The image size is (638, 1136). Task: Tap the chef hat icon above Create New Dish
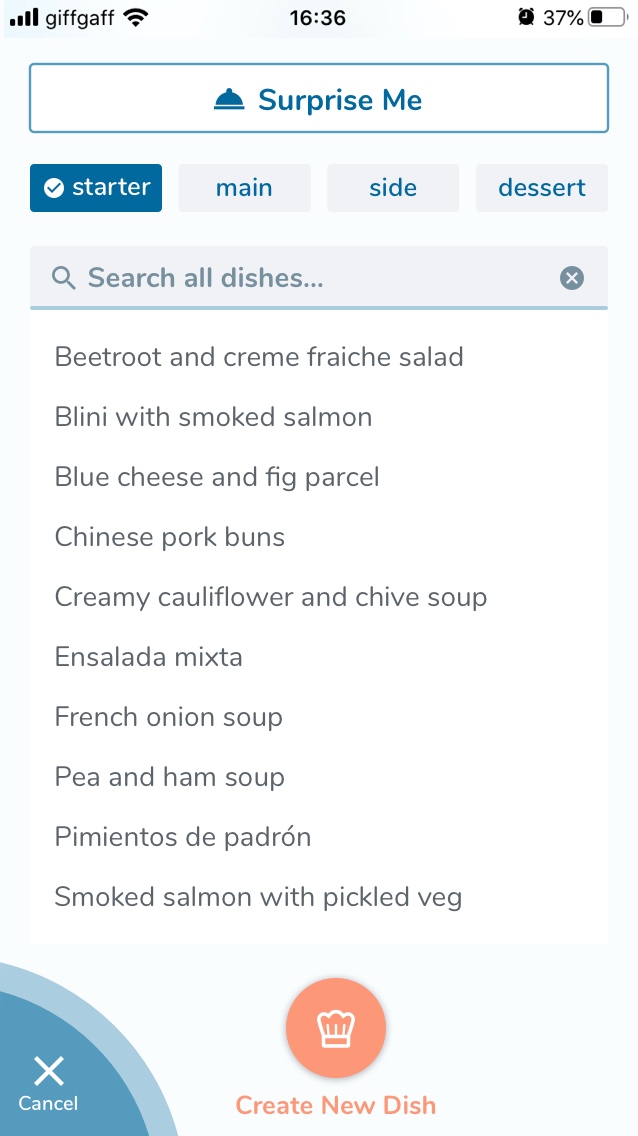pyautogui.click(x=336, y=1027)
